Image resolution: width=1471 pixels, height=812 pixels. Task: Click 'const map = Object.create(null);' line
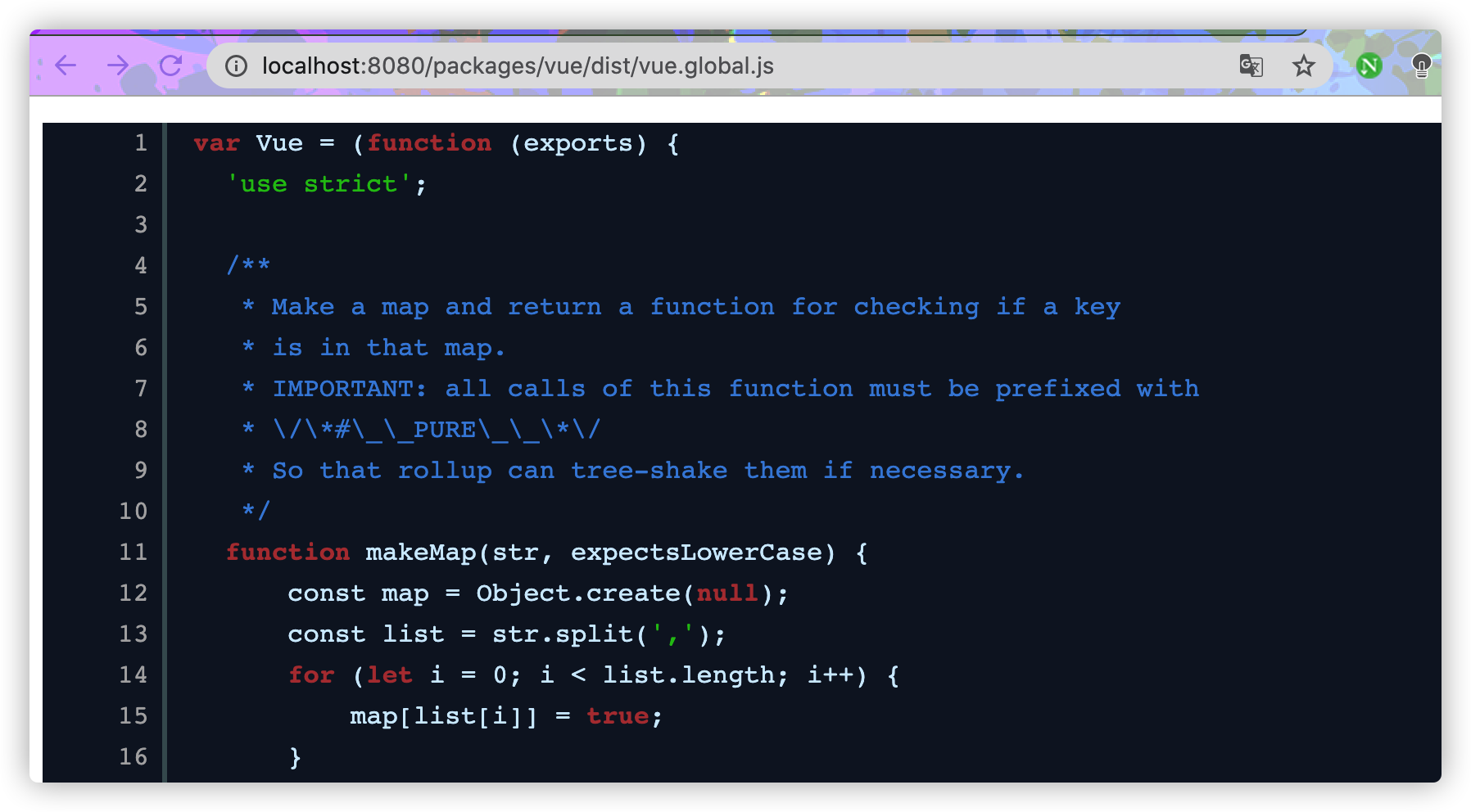point(538,593)
